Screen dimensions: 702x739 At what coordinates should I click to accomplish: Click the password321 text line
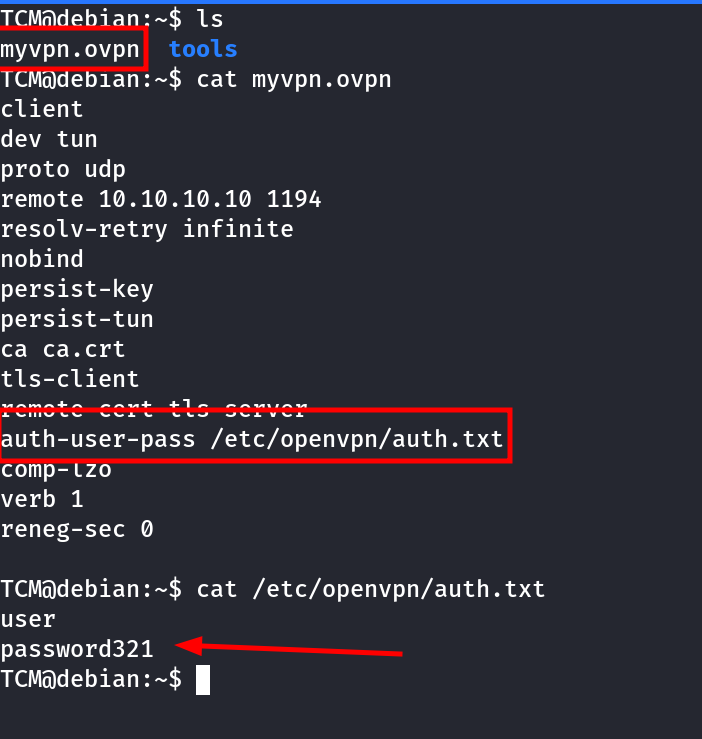(77, 649)
